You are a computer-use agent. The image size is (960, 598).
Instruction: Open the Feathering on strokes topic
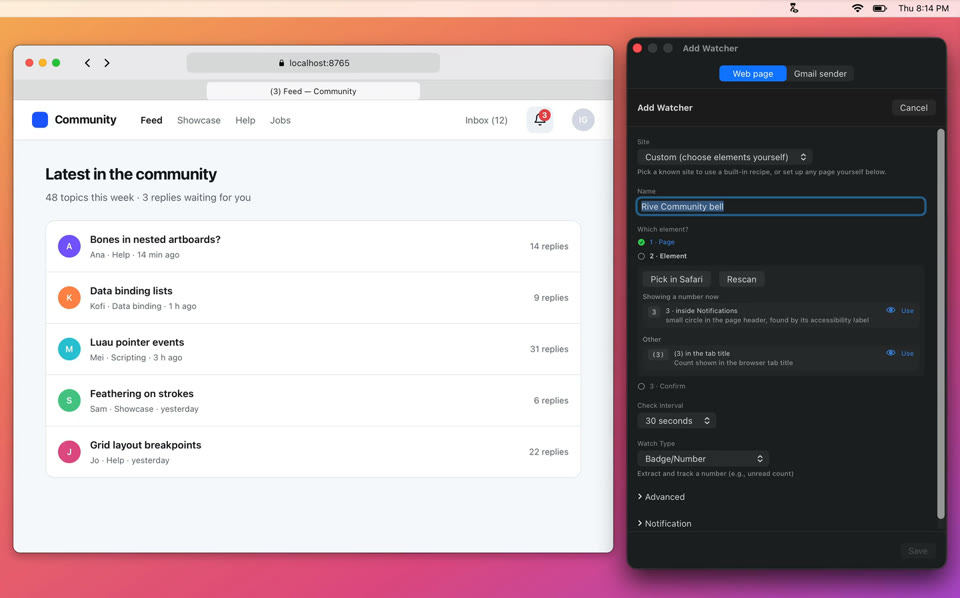(141, 394)
